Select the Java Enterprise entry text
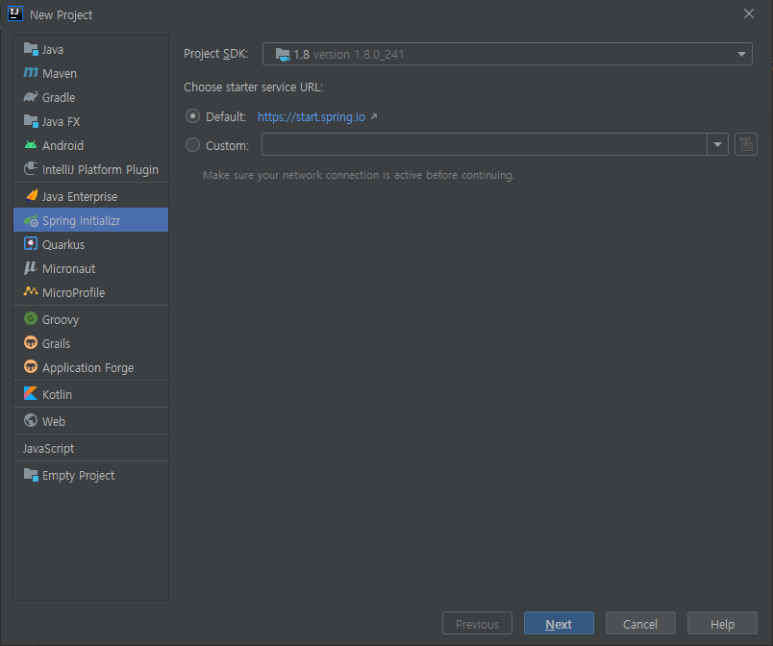The height and width of the screenshot is (646, 773). [x=80, y=197]
